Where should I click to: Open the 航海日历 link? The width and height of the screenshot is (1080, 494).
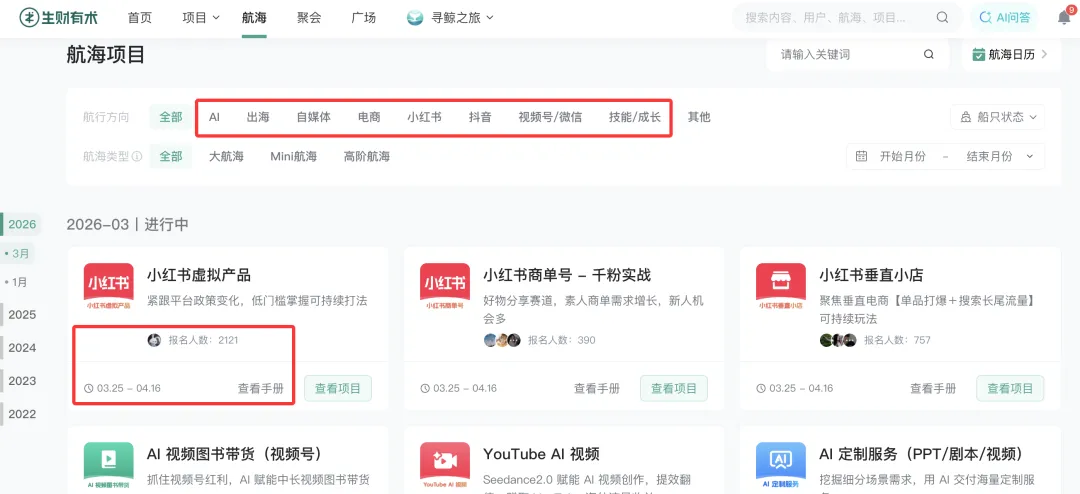(x=1010, y=54)
